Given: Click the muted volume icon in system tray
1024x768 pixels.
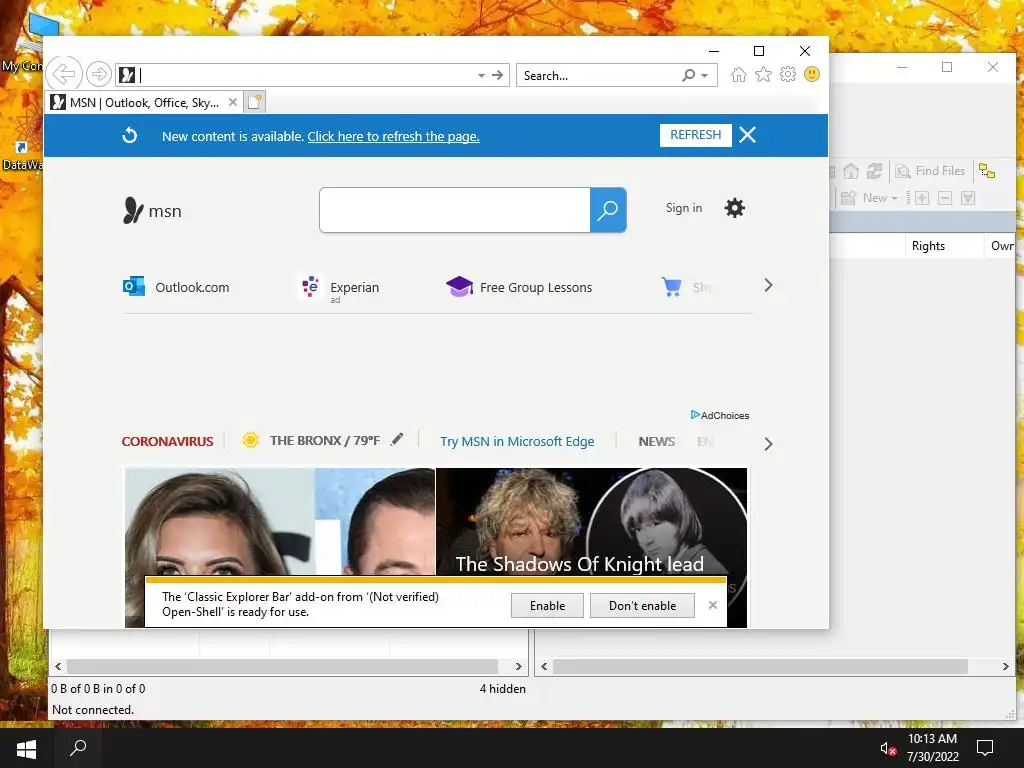Looking at the screenshot, I should [x=888, y=748].
